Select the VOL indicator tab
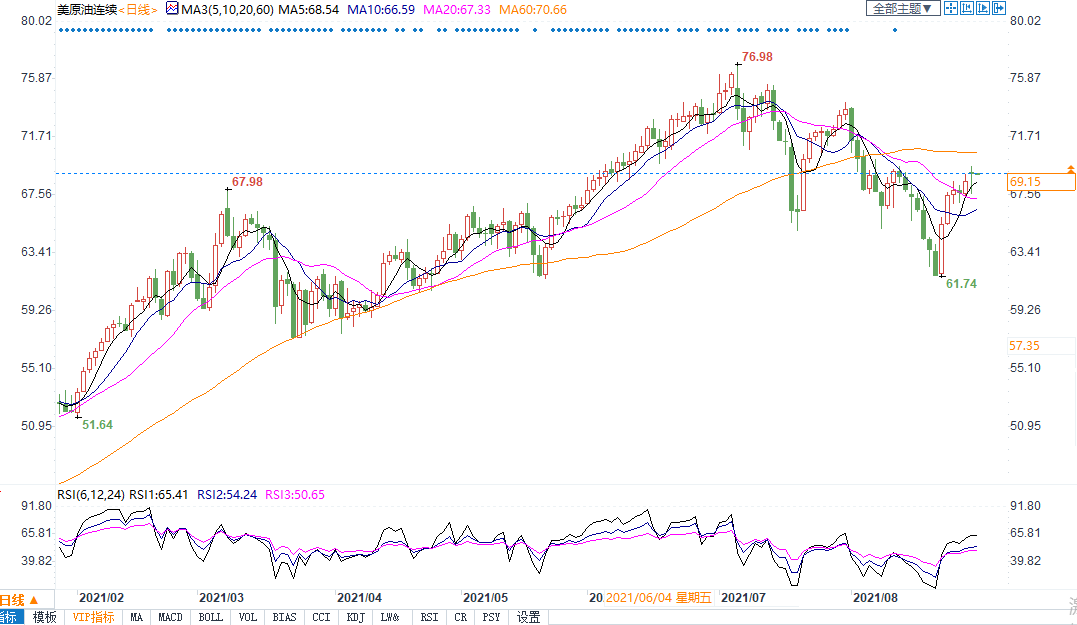This screenshot has width=1077, height=625. [x=249, y=617]
